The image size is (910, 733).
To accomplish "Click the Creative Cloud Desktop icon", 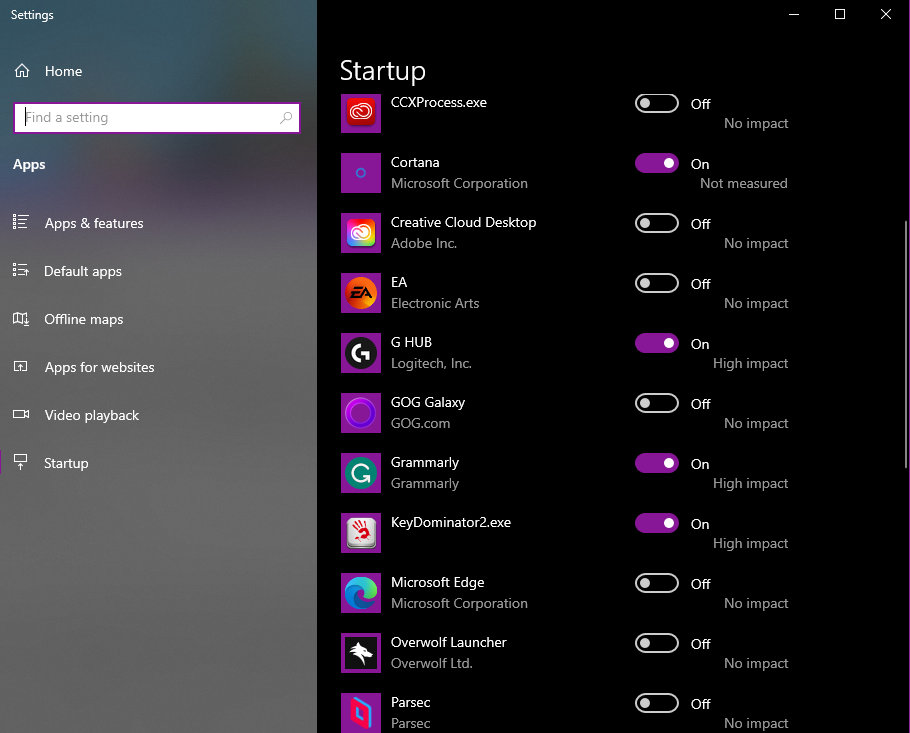I will coord(361,233).
